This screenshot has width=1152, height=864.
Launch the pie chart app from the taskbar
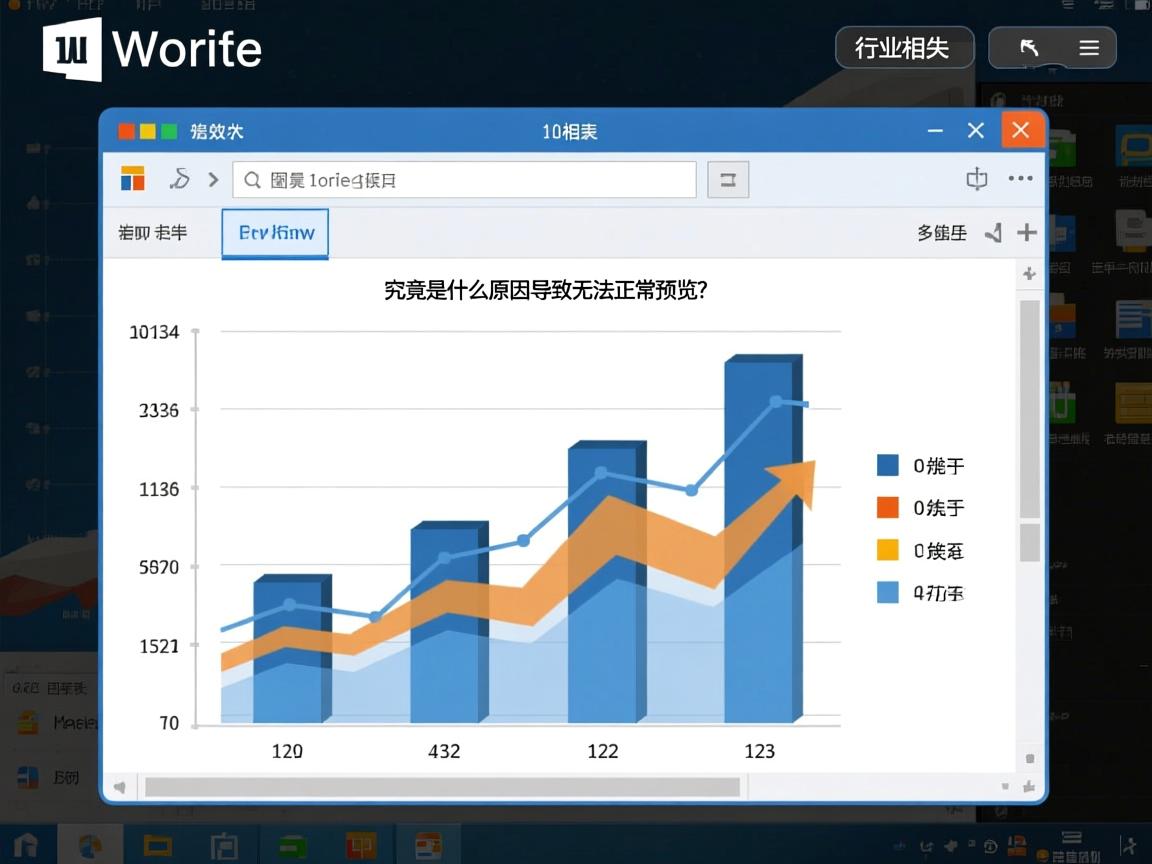click(92, 846)
